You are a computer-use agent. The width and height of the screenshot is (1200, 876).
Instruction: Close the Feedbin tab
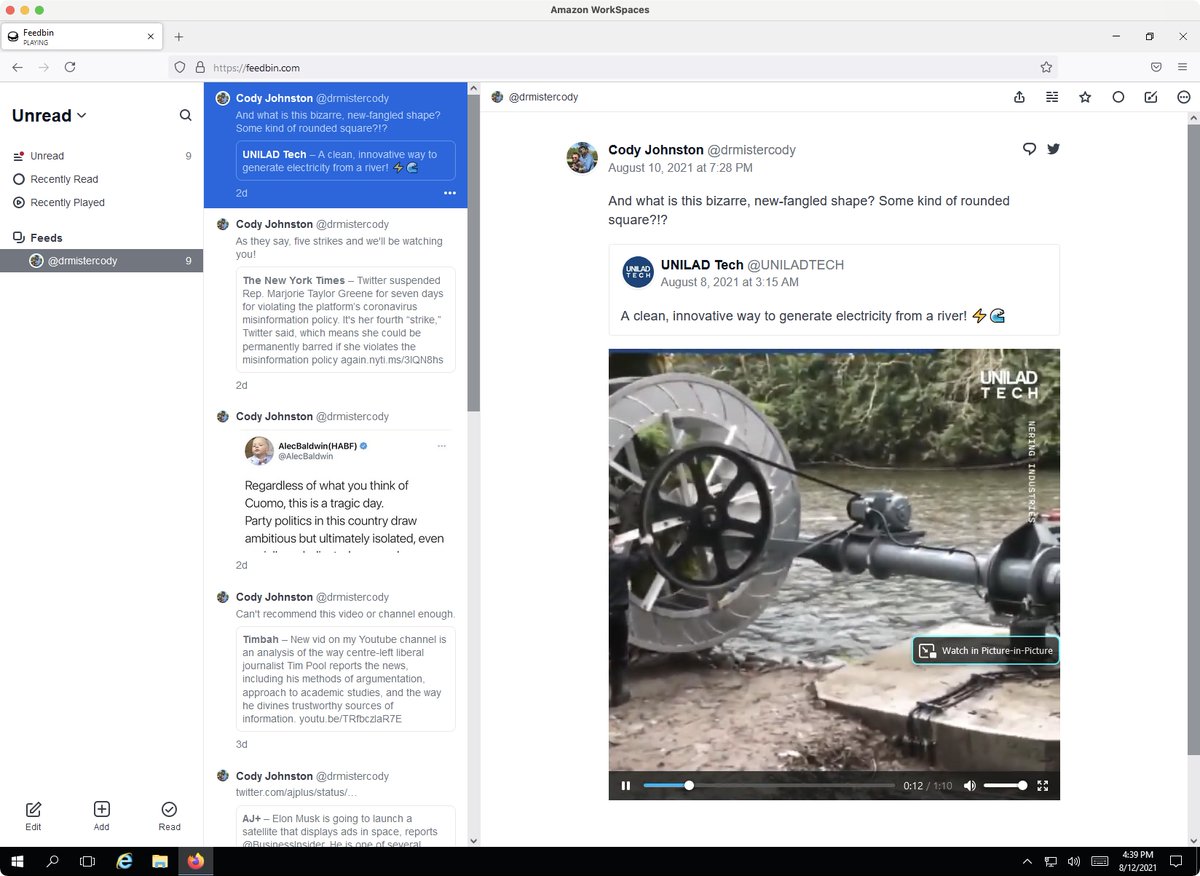[151, 36]
